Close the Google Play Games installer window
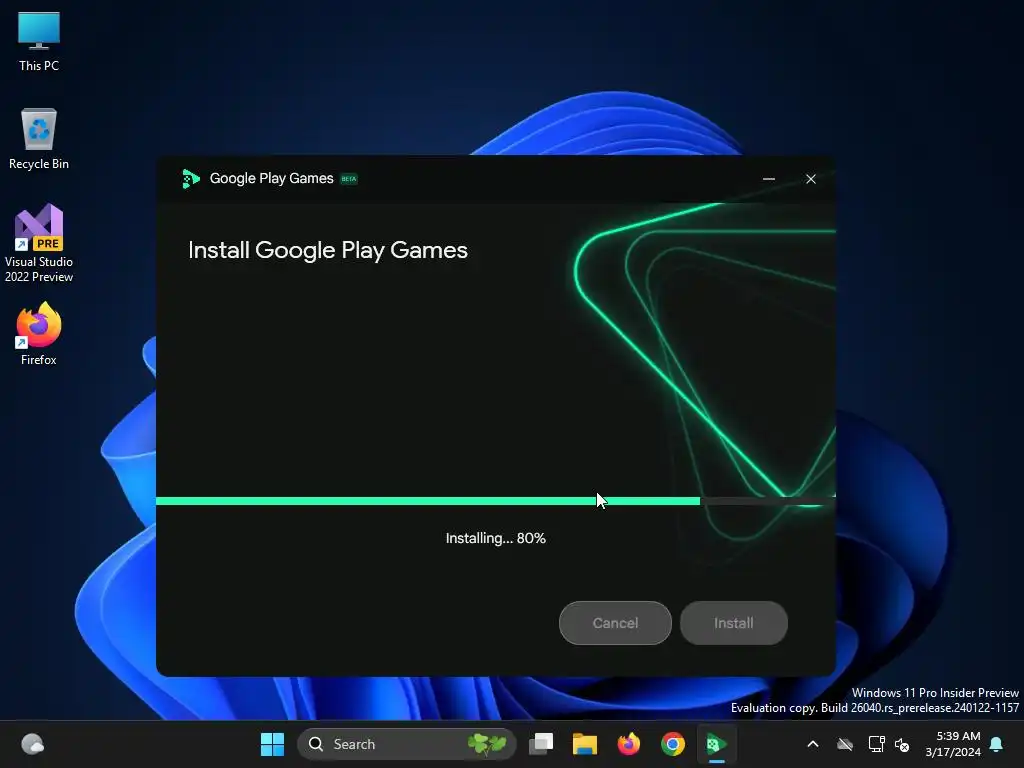 tap(810, 179)
